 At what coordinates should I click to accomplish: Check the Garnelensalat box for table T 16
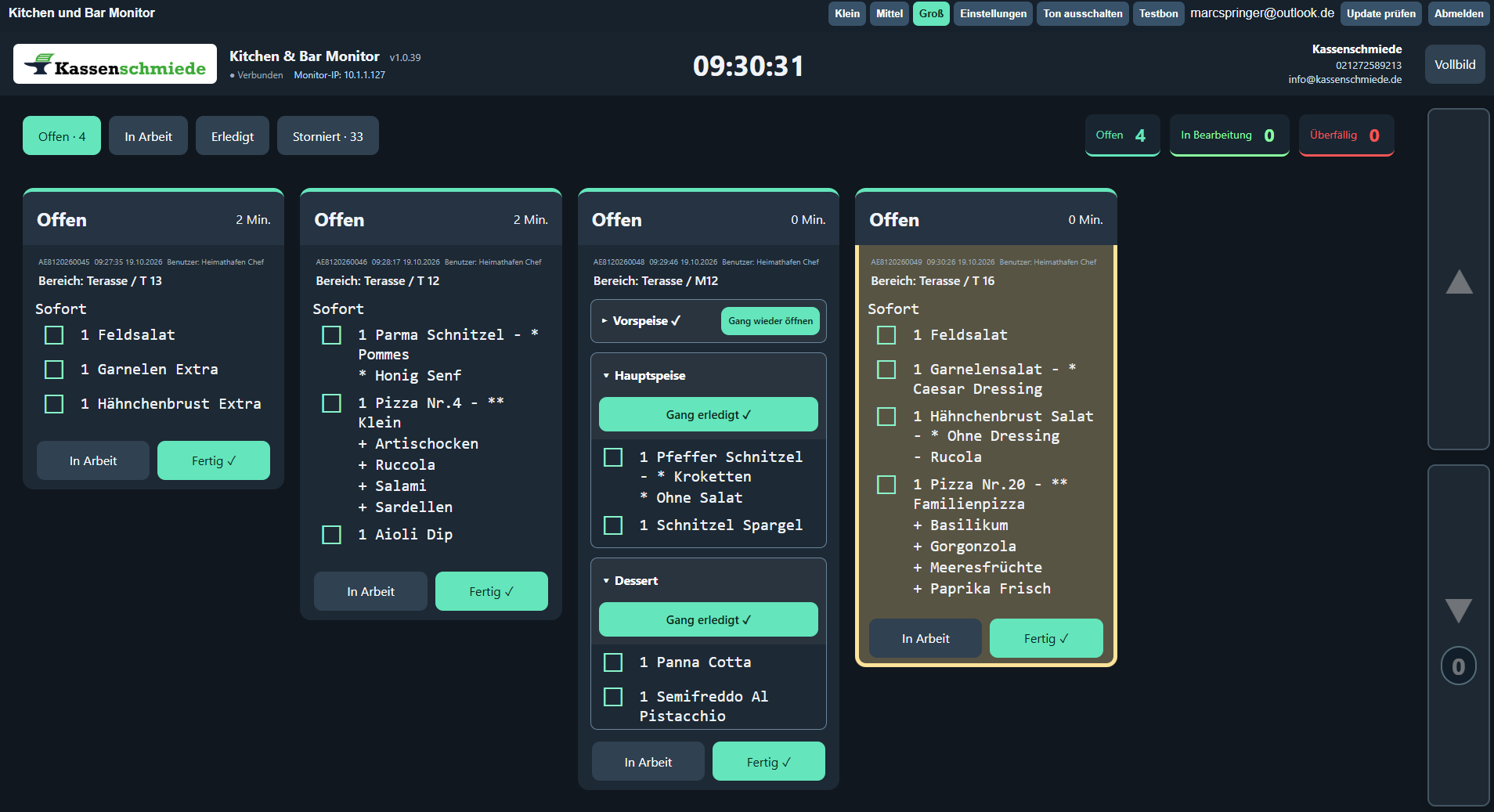pos(886,370)
